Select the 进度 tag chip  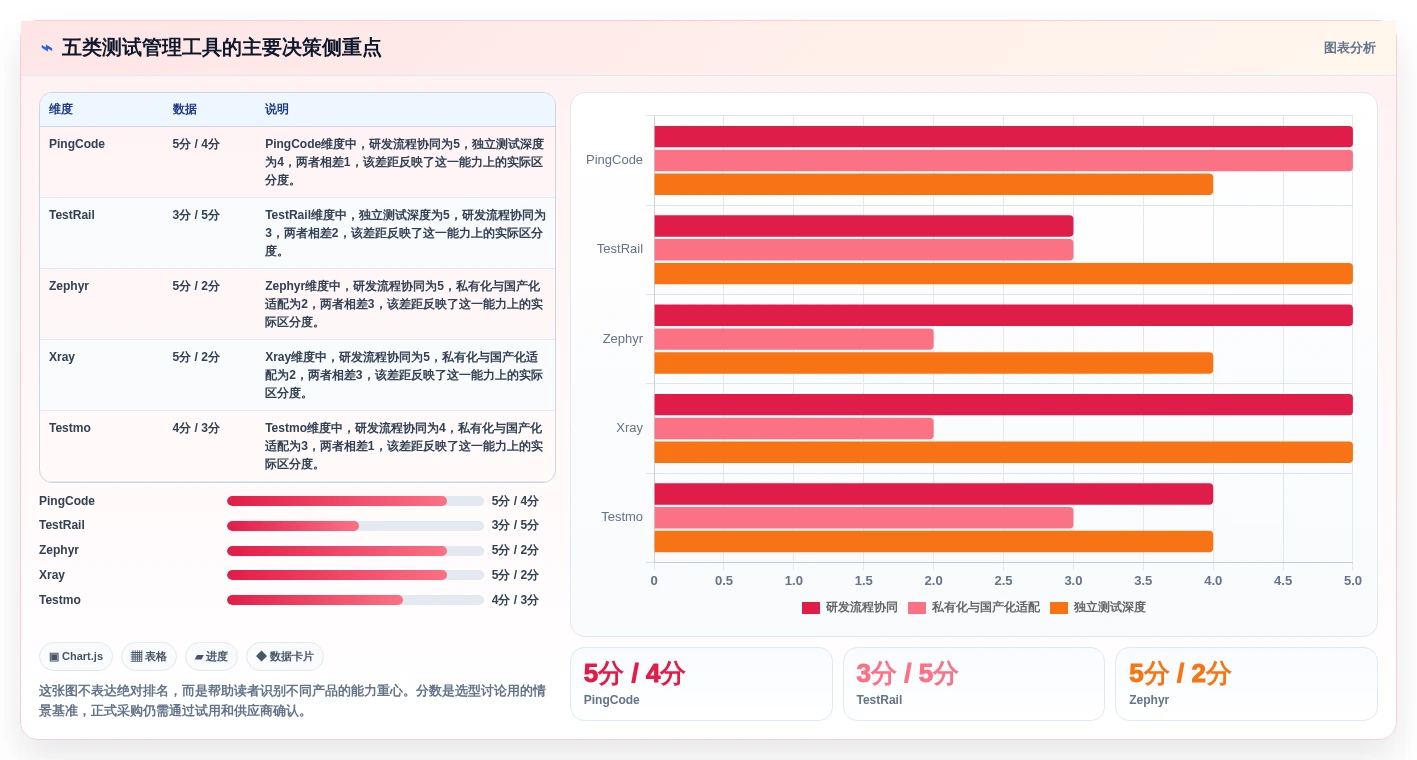click(x=211, y=657)
